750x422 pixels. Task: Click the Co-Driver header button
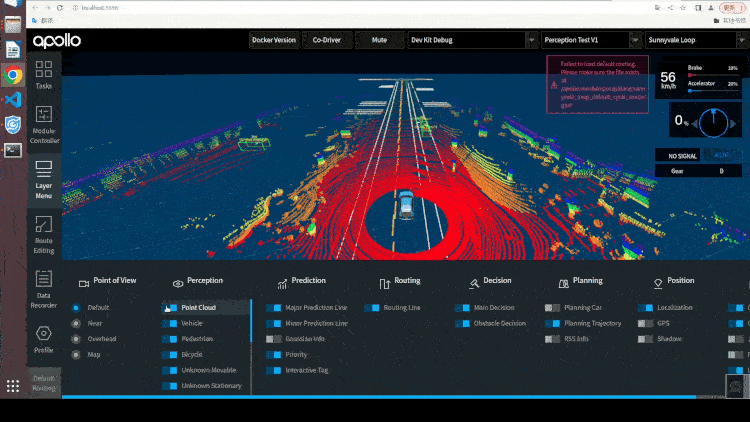pos(327,40)
